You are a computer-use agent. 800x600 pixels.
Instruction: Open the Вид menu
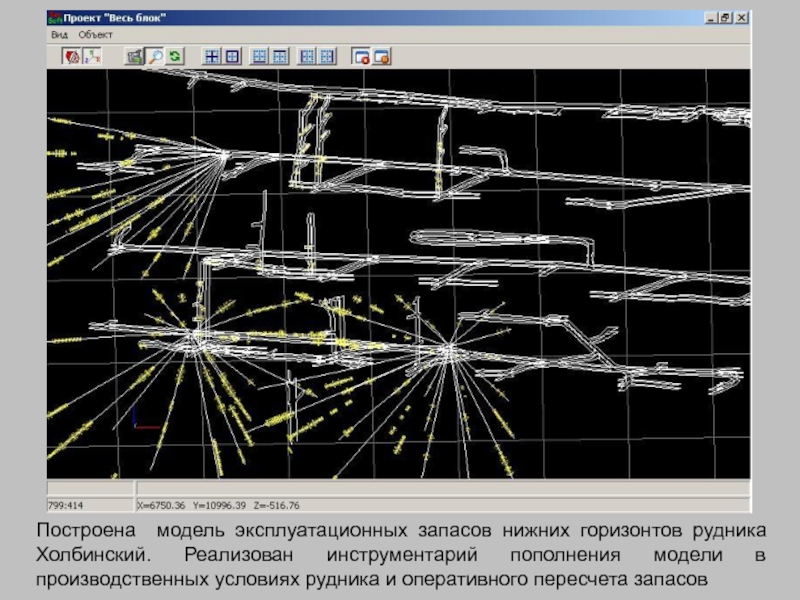pos(59,34)
